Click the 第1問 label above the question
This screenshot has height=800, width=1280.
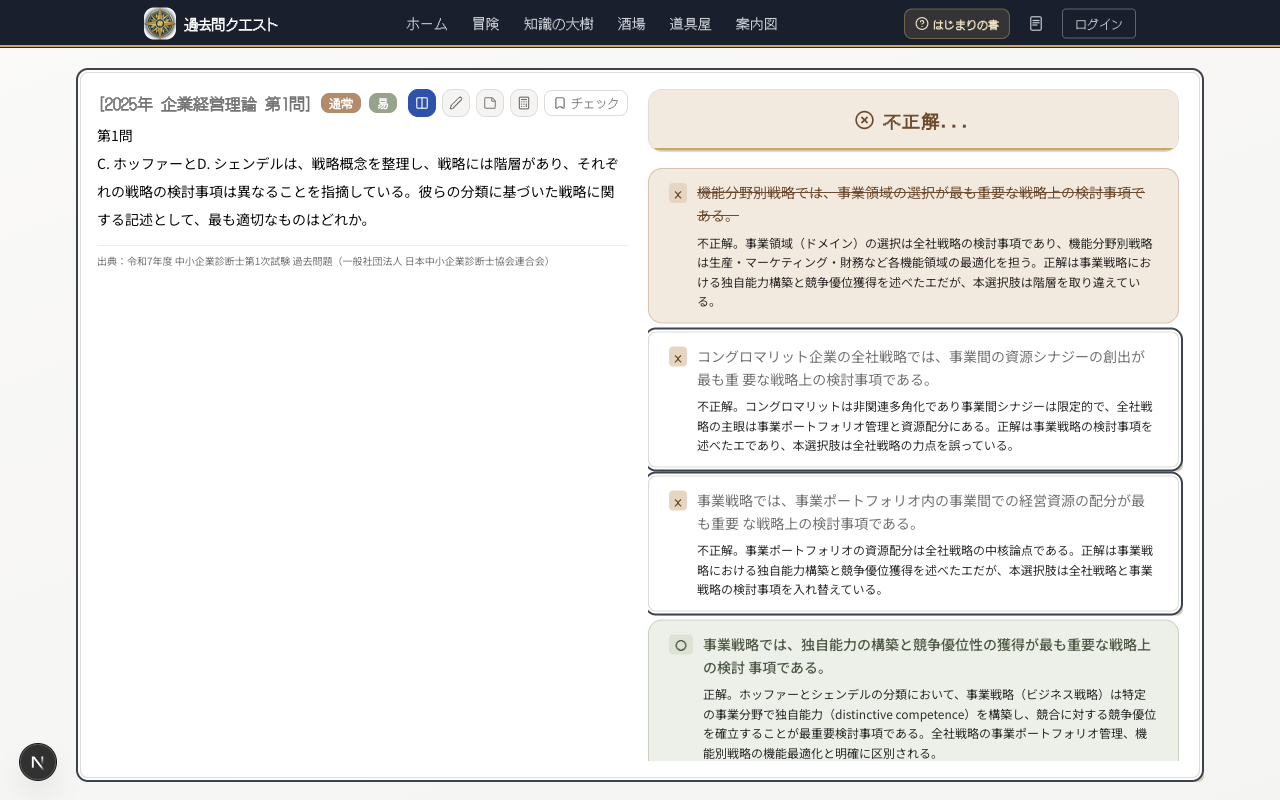115,135
